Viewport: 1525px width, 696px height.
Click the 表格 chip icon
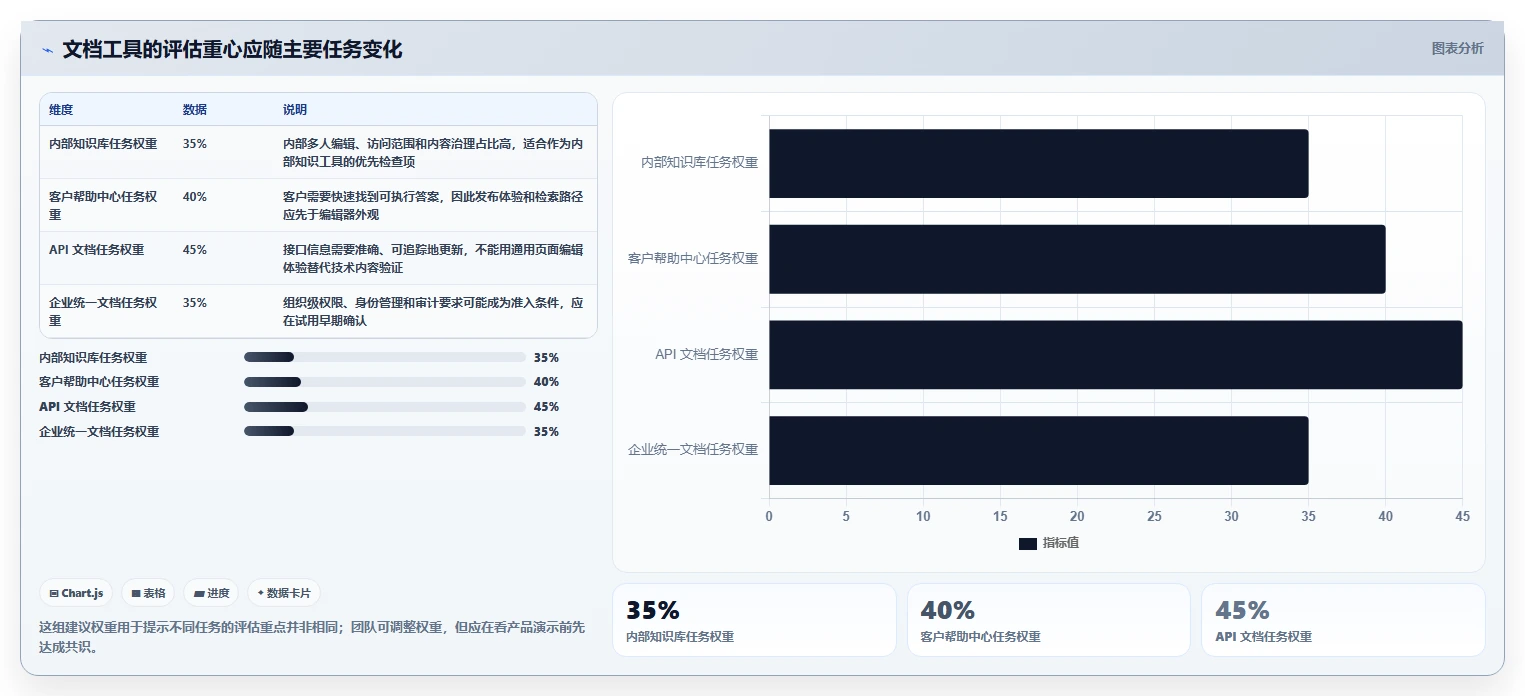[x=136, y=593]
